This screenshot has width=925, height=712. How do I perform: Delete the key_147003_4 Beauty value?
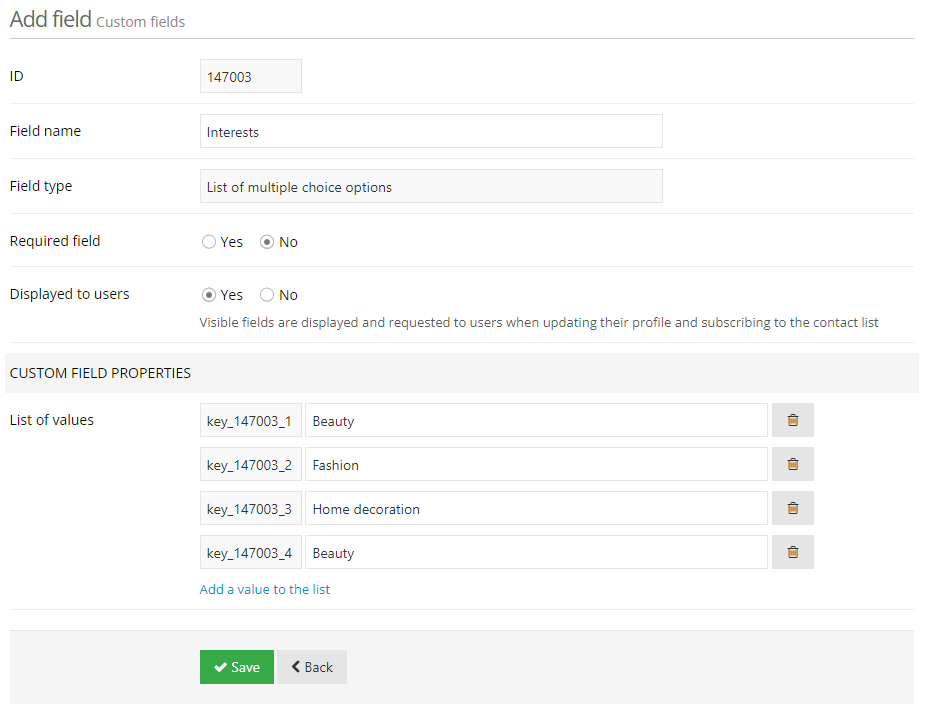(792, 552)
